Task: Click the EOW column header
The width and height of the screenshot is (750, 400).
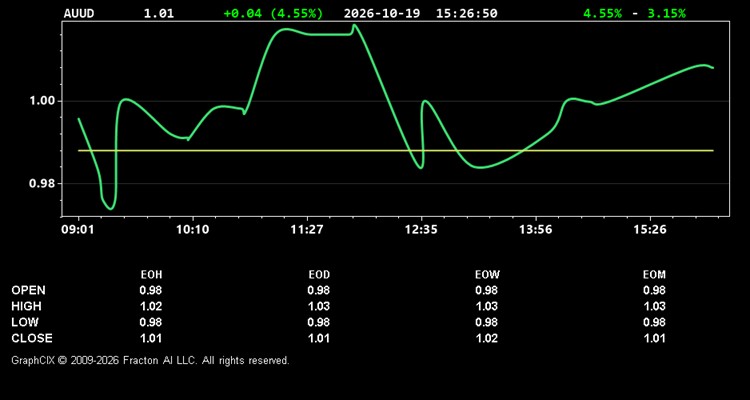Action: point(487,275)
